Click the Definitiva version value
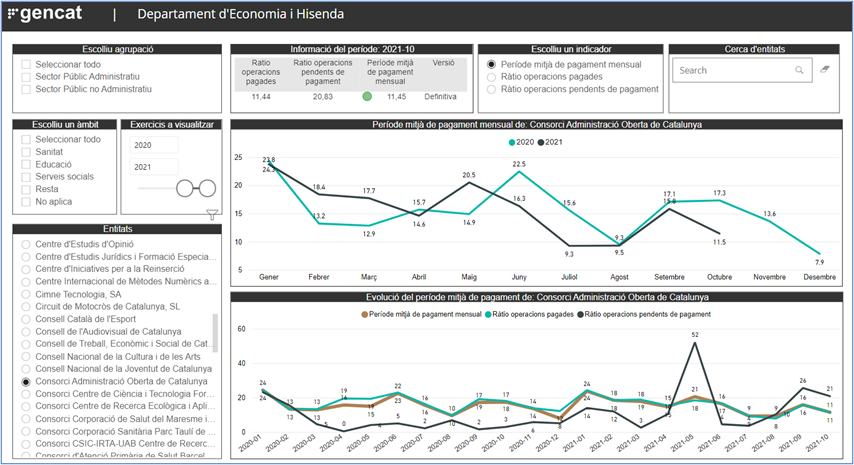854x465 pixels. [x=440, y=97]
